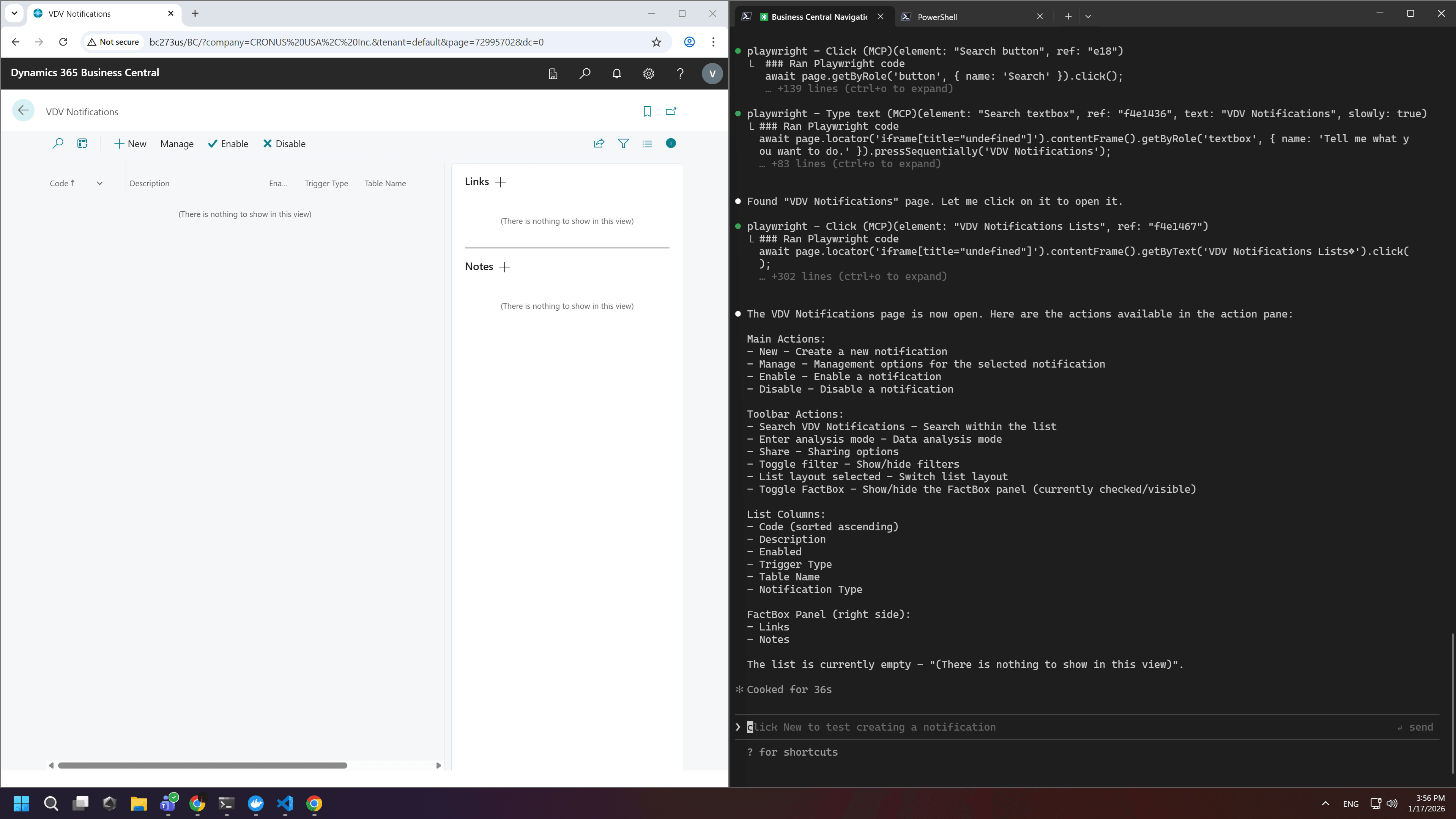Open the notifications bell

coord(616,74)
